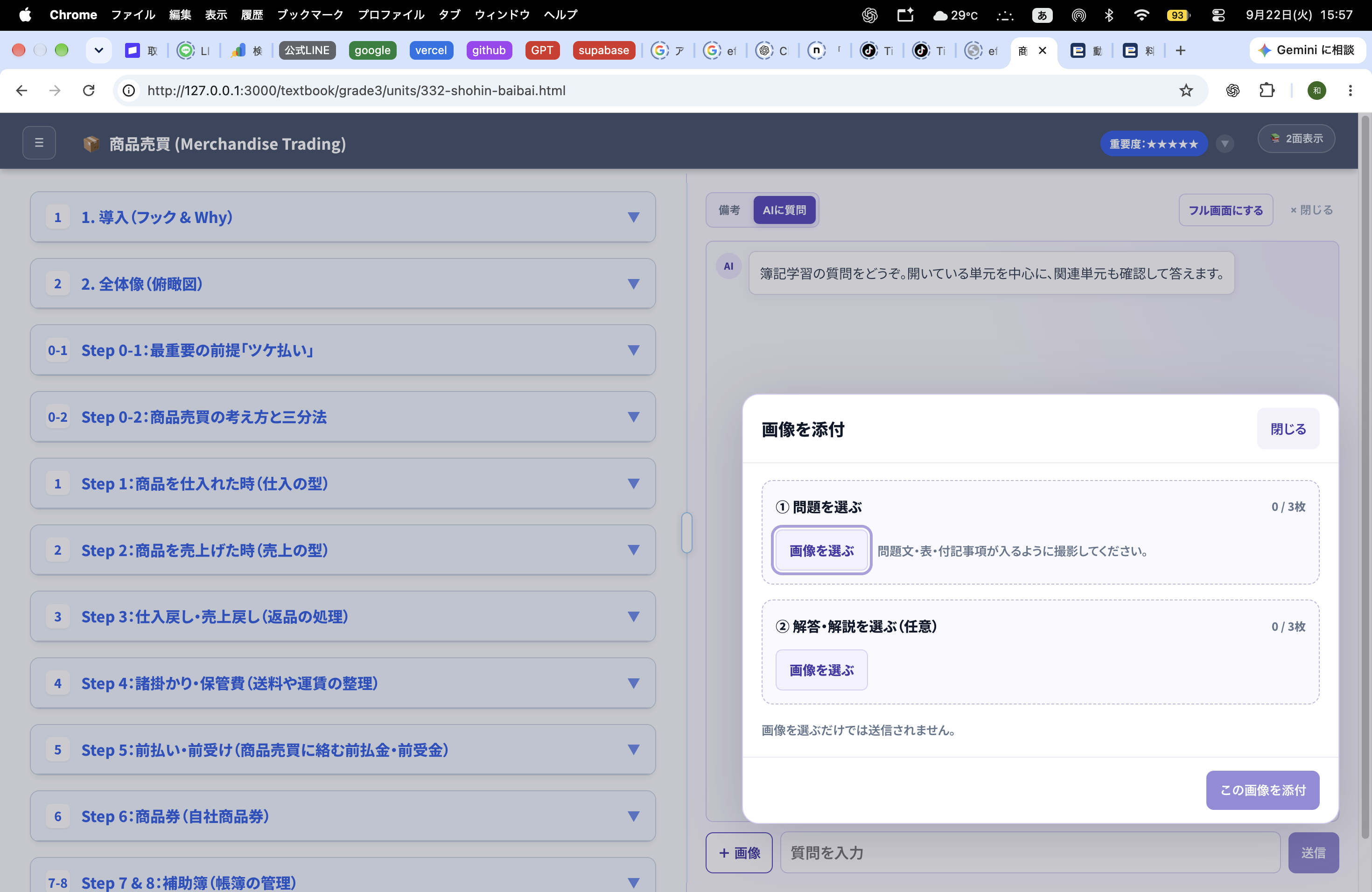The image size is (1372, 892).
Task: Open the hamburger sidebar menu
Action: coord(39,142)
